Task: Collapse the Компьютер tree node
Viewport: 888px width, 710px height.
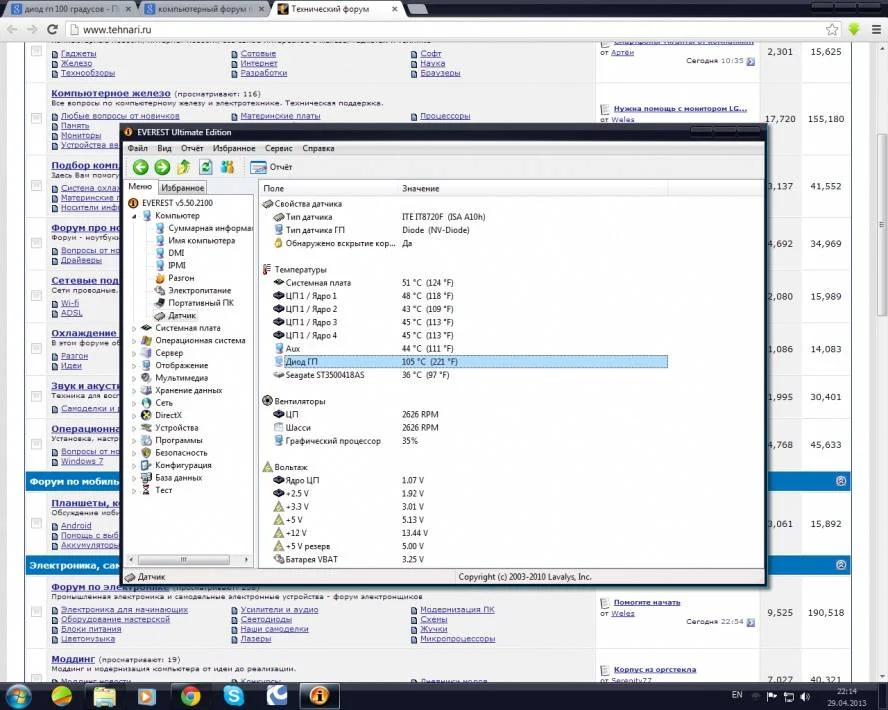Action: (x=136, y=215)
